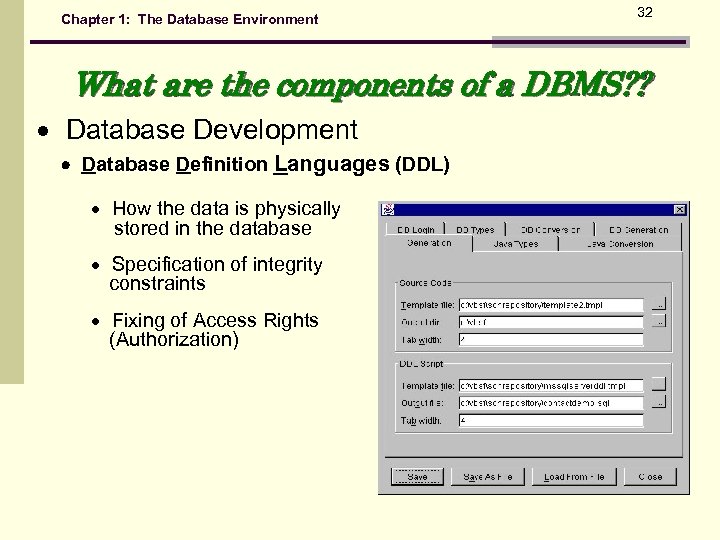This screenshot has height=540, width=720.
Task: Click the Source Code Template file field
Action: coord(551,305)
